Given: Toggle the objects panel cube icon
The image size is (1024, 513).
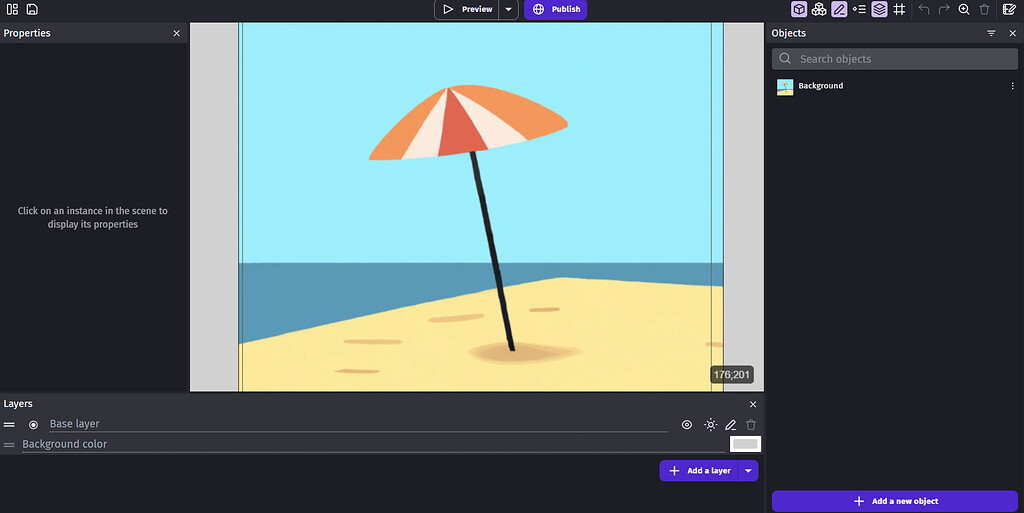Looking at the screenshot, I should pos(799,9).
